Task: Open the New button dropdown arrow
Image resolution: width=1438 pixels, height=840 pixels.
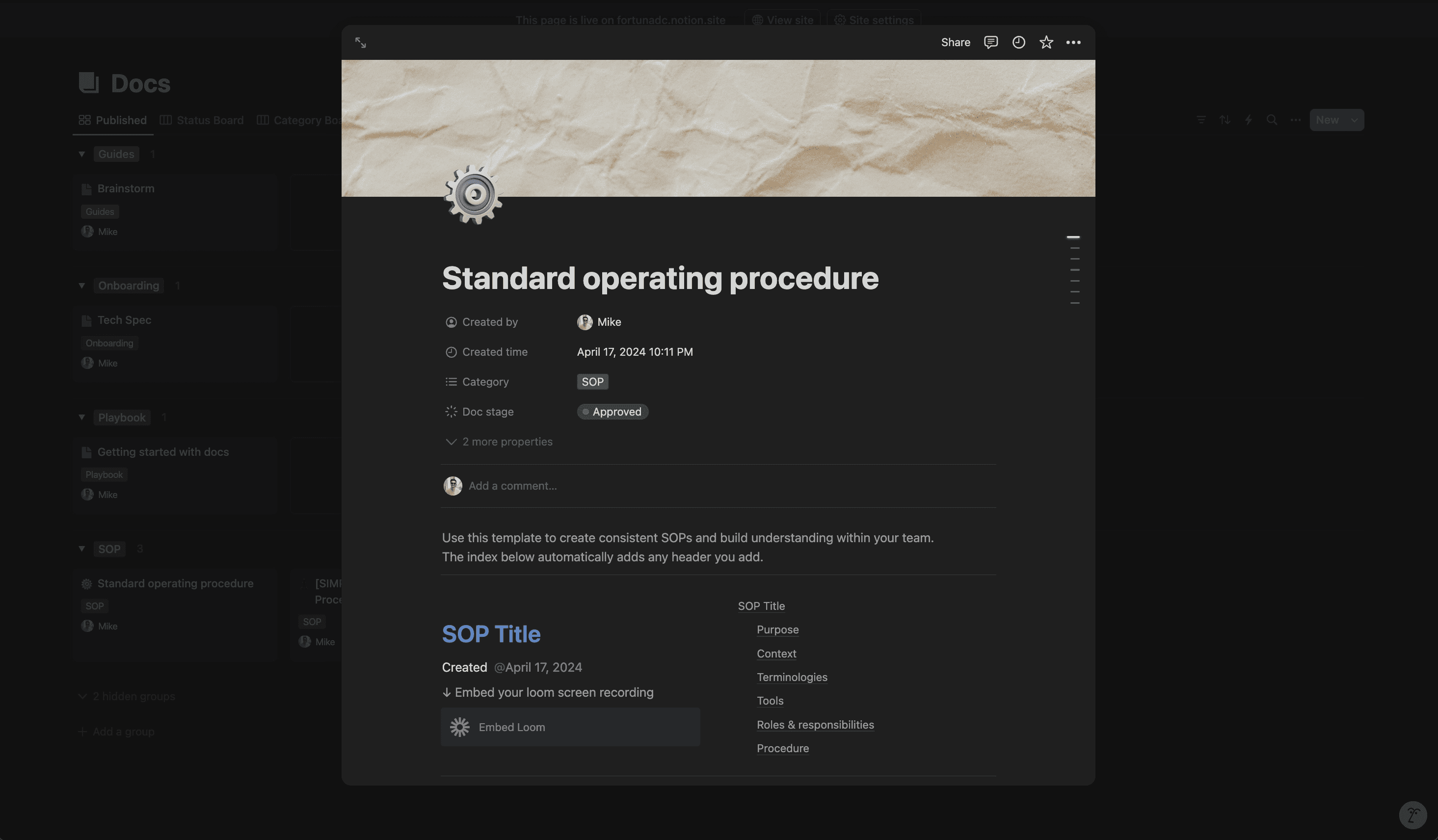Action: click(x=1354, y=120)
